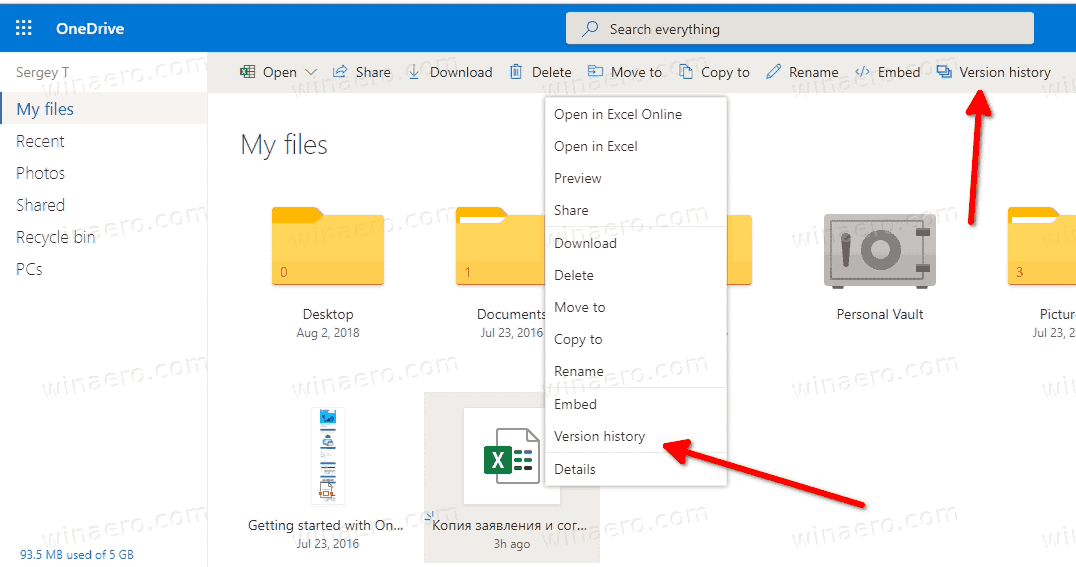The width and height of the screenshot is (1076, 567).
Task: Open Photos in the sidebar
Action: (x=40, y=173)
